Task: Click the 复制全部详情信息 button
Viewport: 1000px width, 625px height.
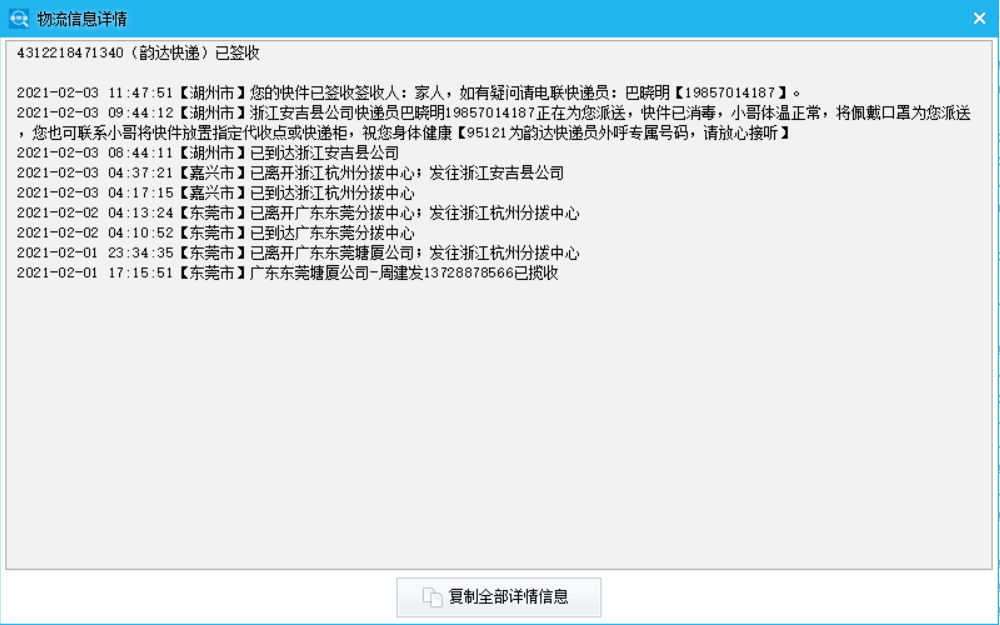Action: coord(499,597)
